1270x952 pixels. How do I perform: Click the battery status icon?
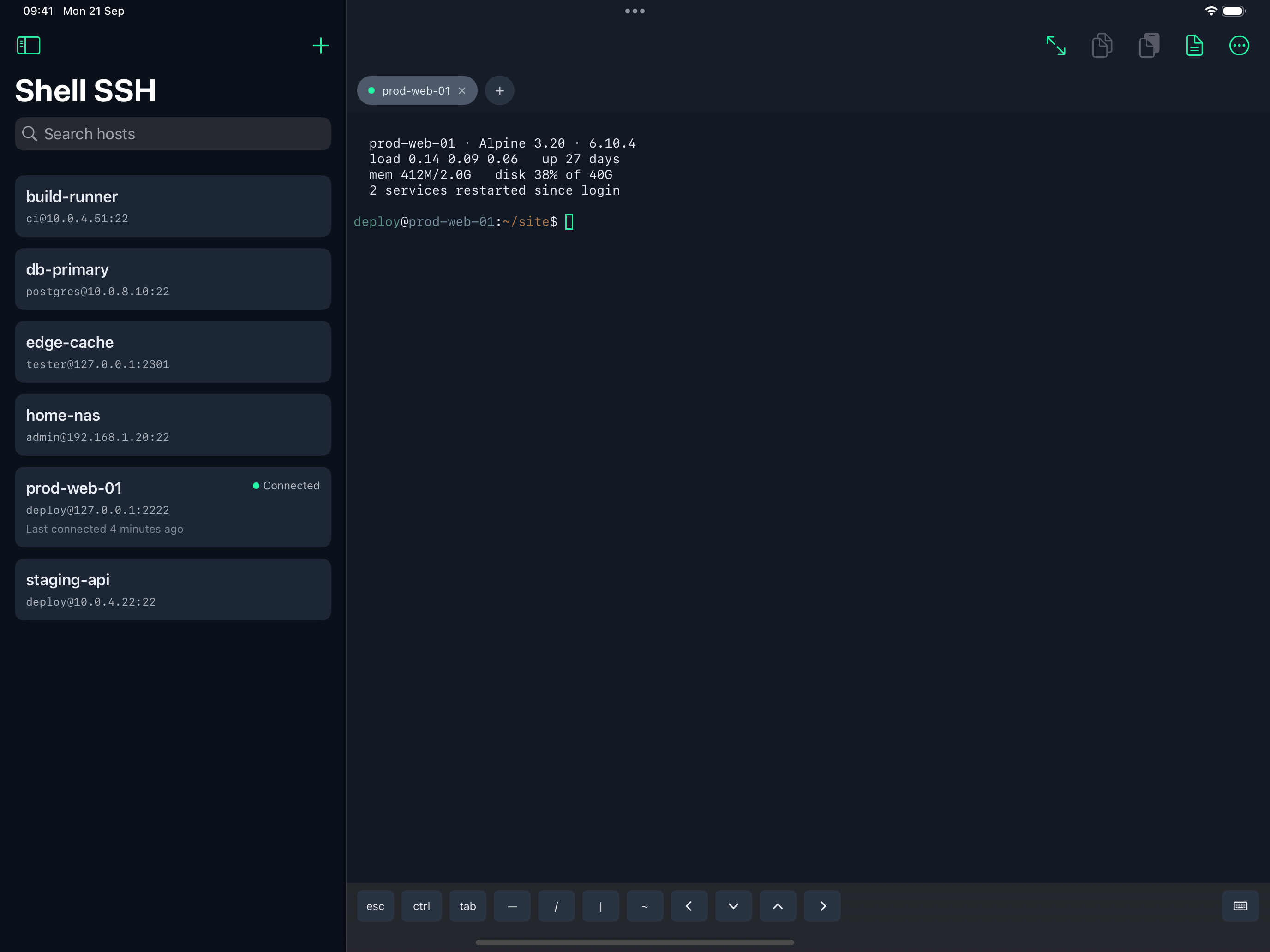[x=1233, y=11]
